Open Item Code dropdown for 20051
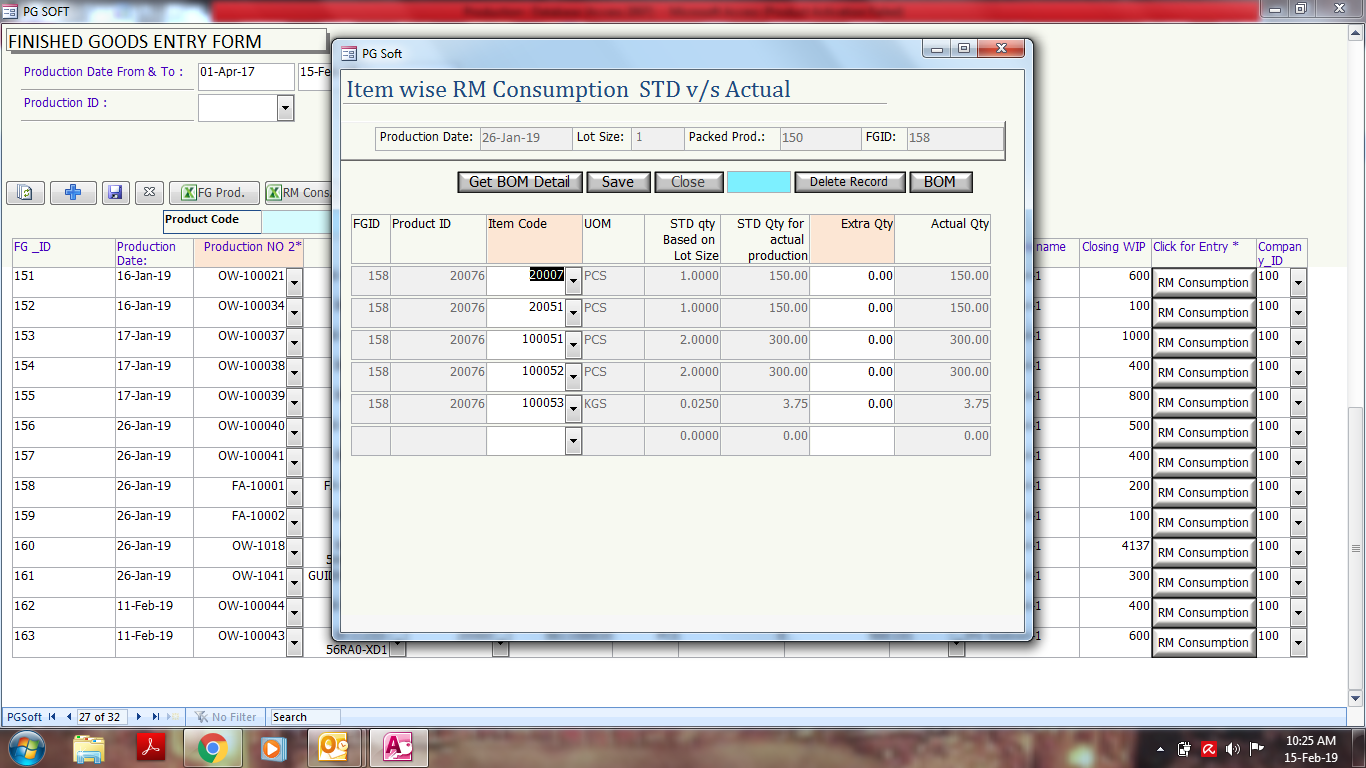This screenshot has height=768, width=1366. [573, 313]
